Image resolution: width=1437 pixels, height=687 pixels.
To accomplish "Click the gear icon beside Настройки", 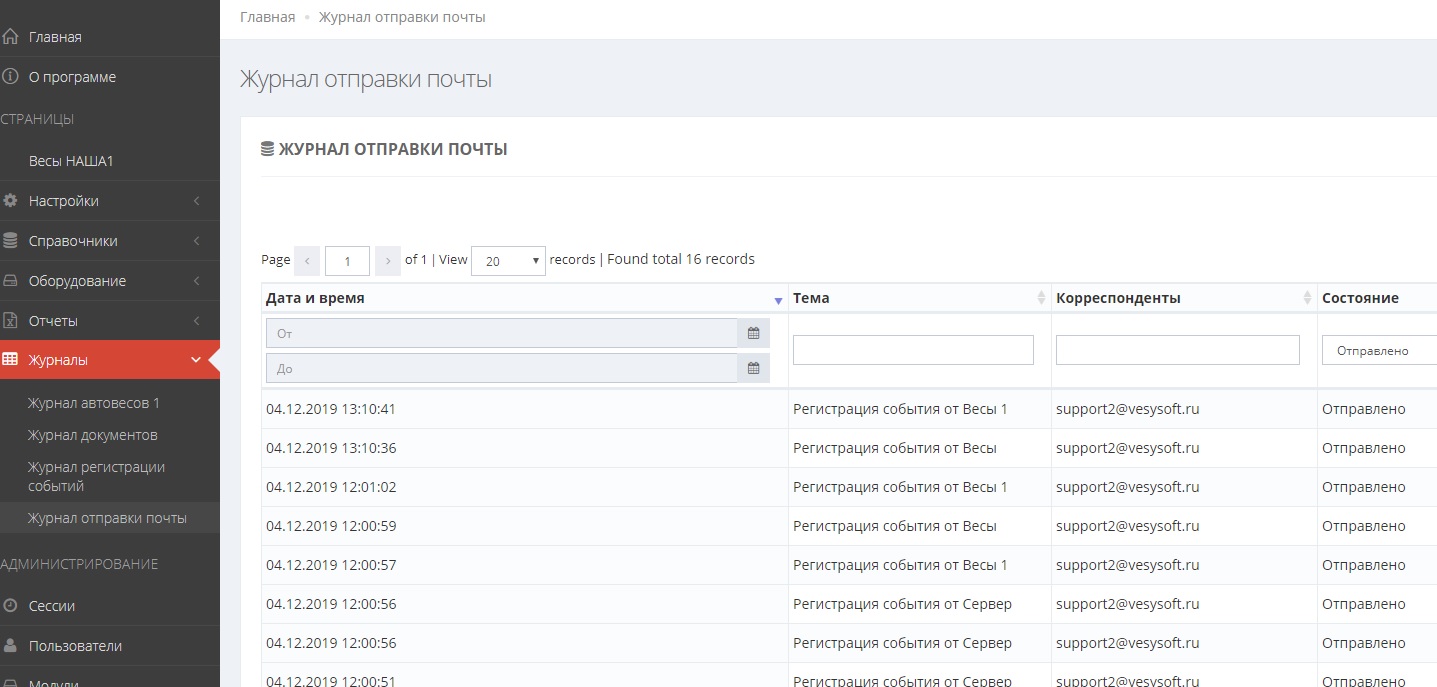I will tap(10, 201).
